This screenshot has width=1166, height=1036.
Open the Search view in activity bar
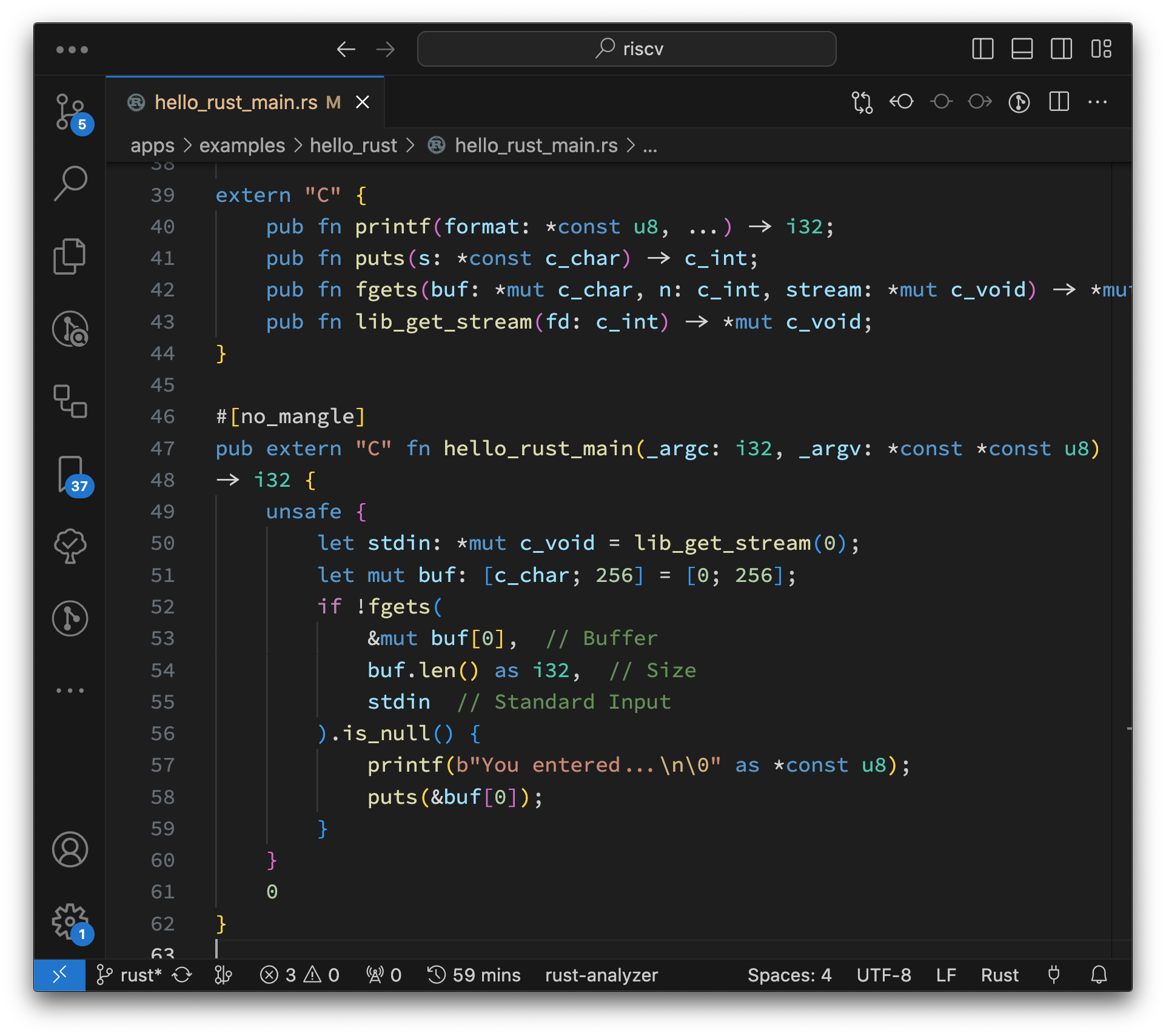(x=70, y=183)
